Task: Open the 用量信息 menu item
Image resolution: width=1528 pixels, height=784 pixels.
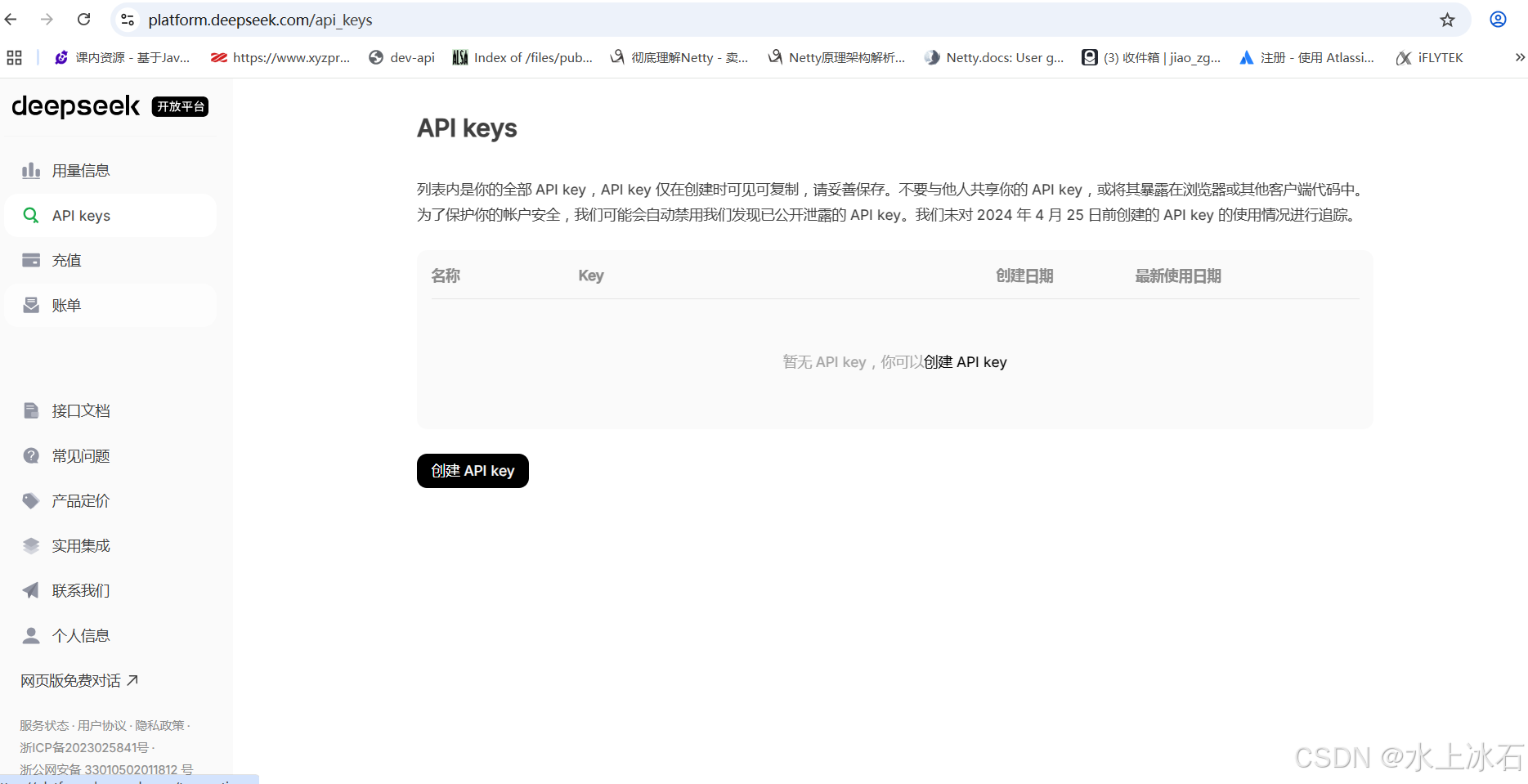Action: [x=110, y=170]
